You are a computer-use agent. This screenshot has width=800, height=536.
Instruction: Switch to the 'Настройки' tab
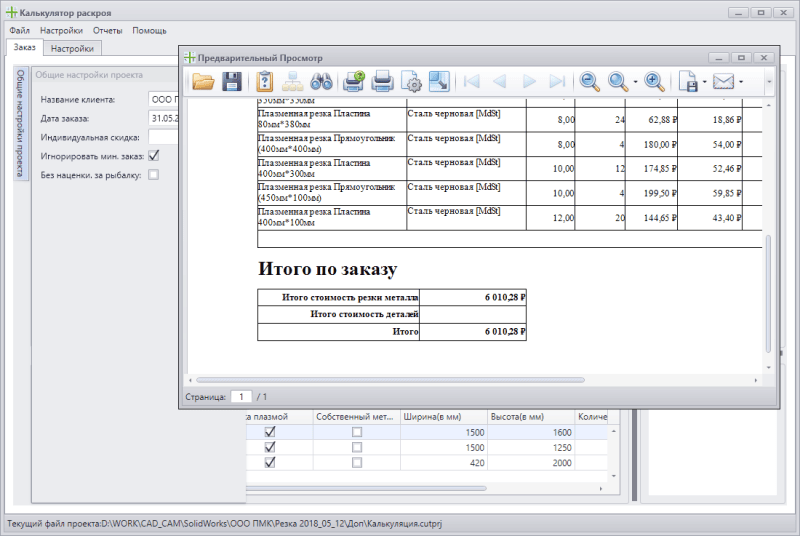point(73,48)
